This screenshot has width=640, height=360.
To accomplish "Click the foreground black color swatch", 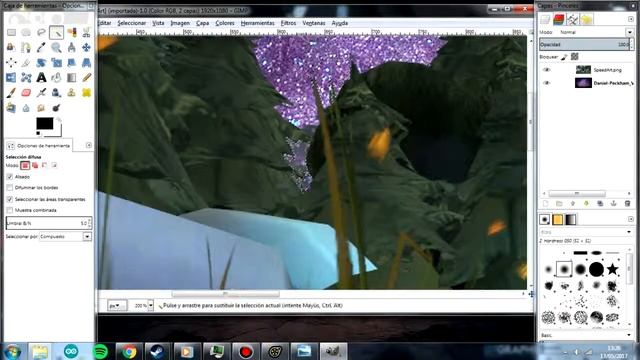I will [44, 123].
